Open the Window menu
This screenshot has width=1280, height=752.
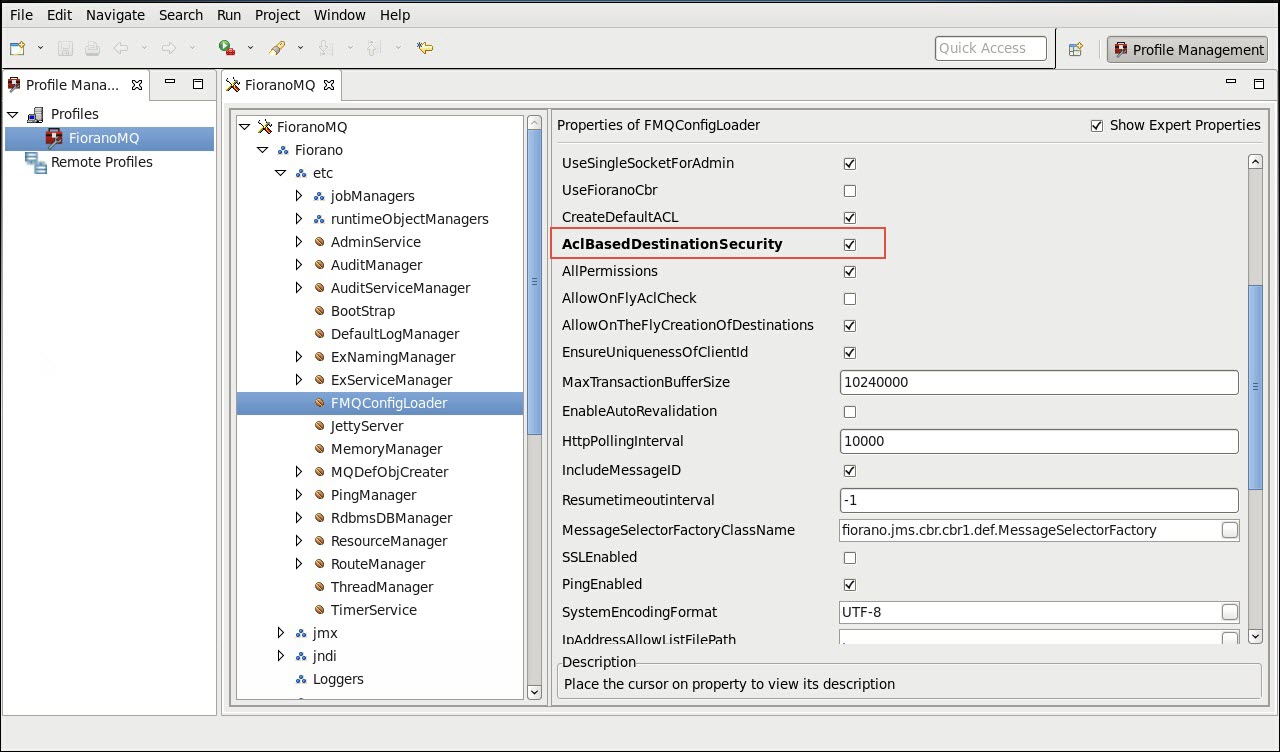click(340, 15)
